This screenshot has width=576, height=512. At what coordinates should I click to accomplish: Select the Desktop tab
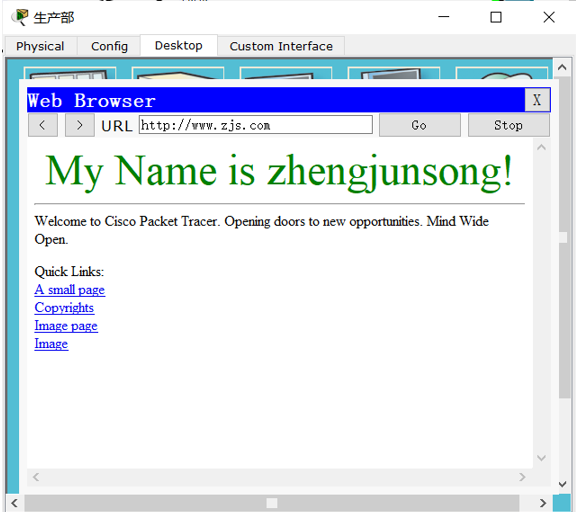click(179, 46)
